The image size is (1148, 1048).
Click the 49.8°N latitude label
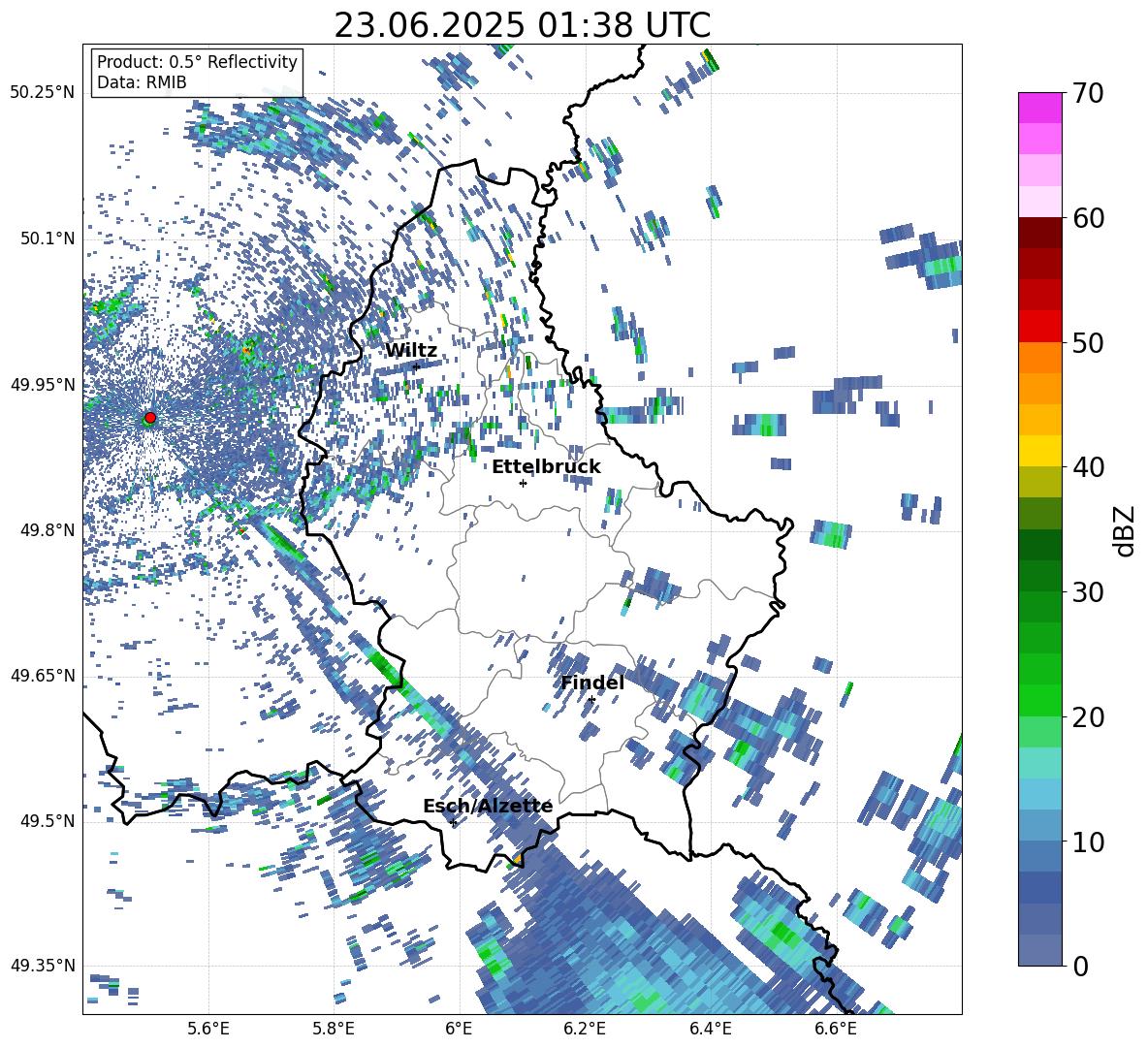(47, 530)
